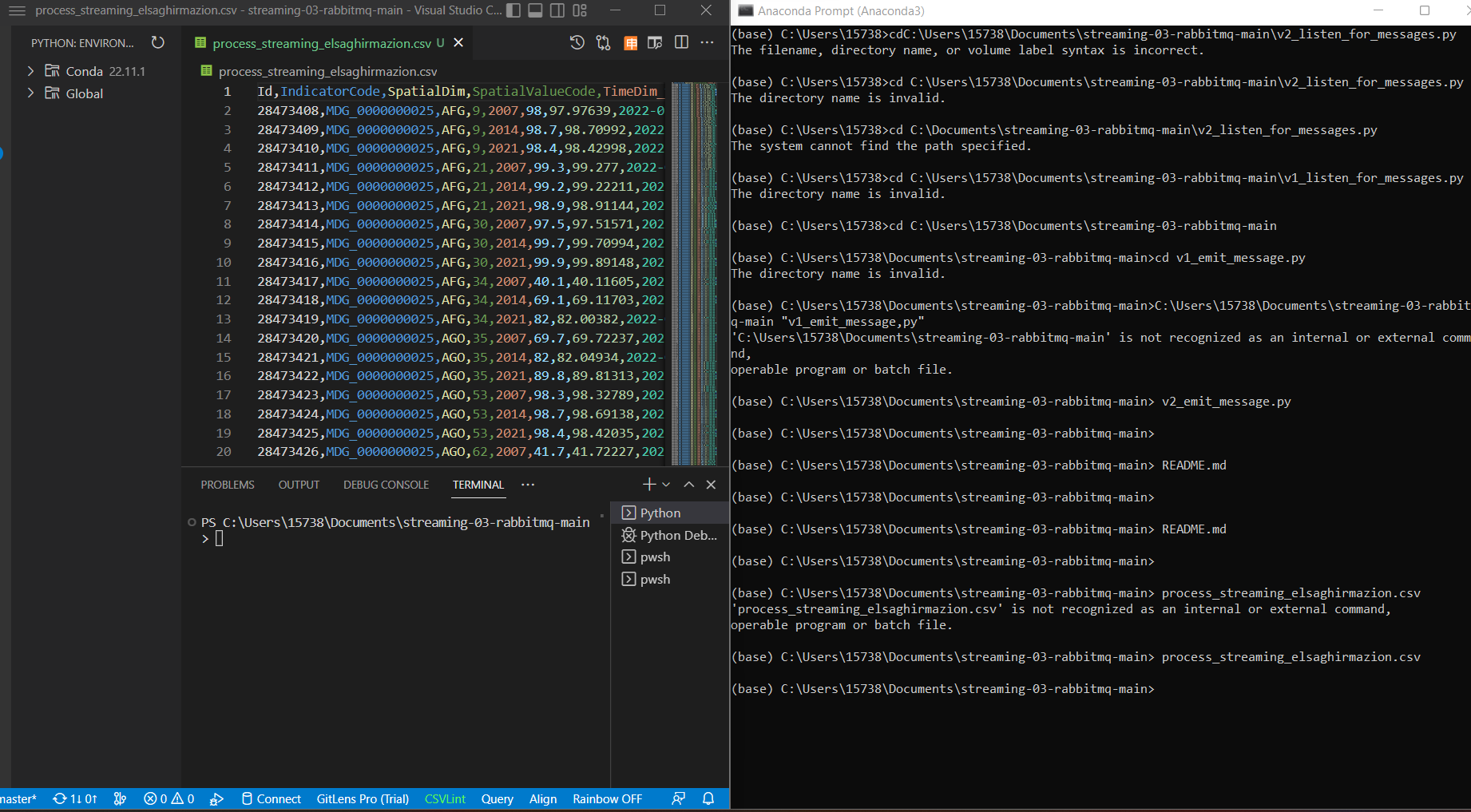This screenshot has width=1471, height=812.
Task: Switch to the PROBLEMS tab
Action: click(228, 484)
